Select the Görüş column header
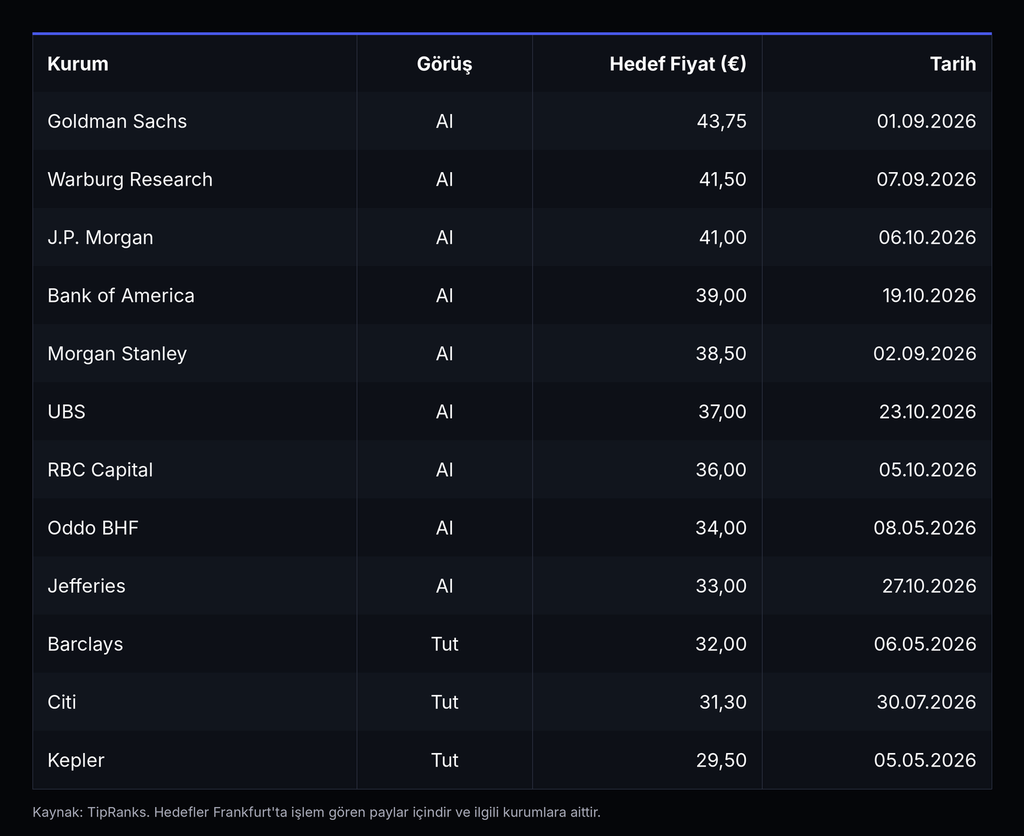Screen dimensions: 1024x836 [444, 64]
